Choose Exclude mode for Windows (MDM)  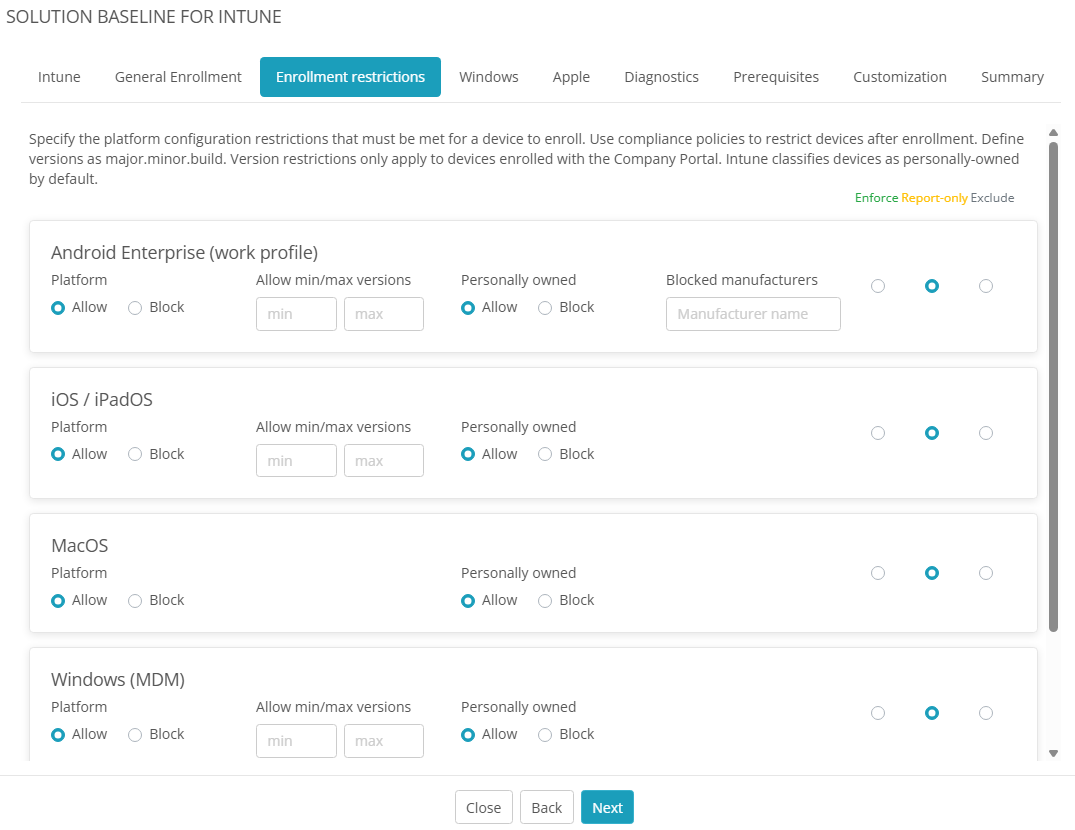[x=986, y=713]
